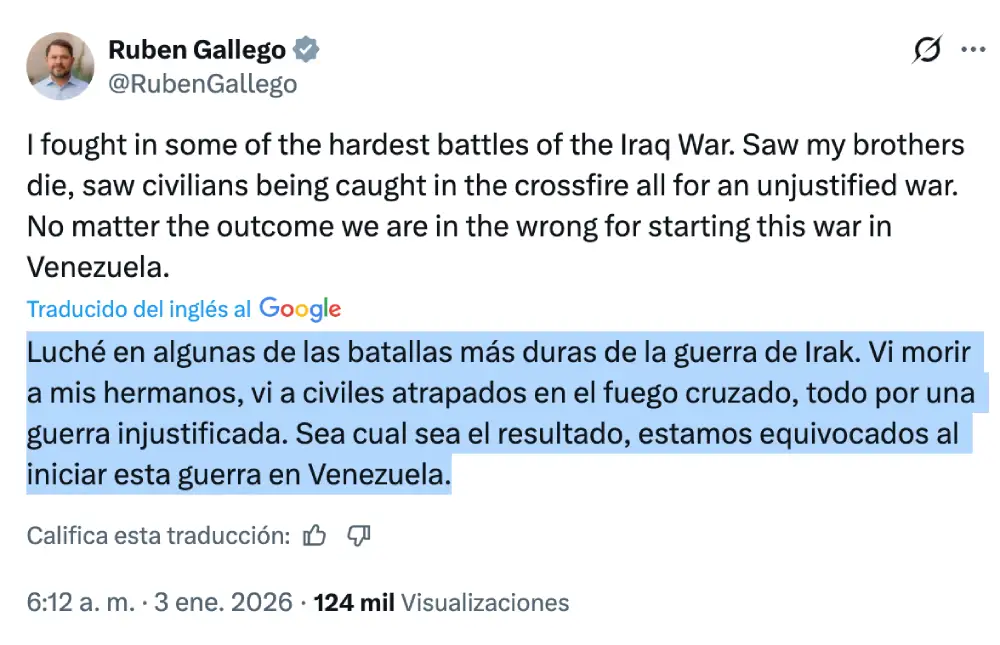Click the 'Traducido del inglés al' link

coord(139,309)
